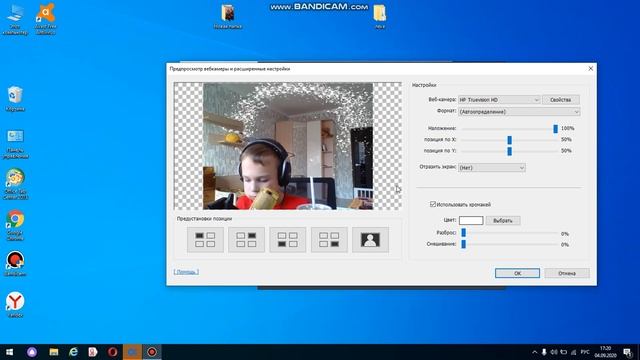
Task: Click the microphone tray icon
Action: [544, 352]
